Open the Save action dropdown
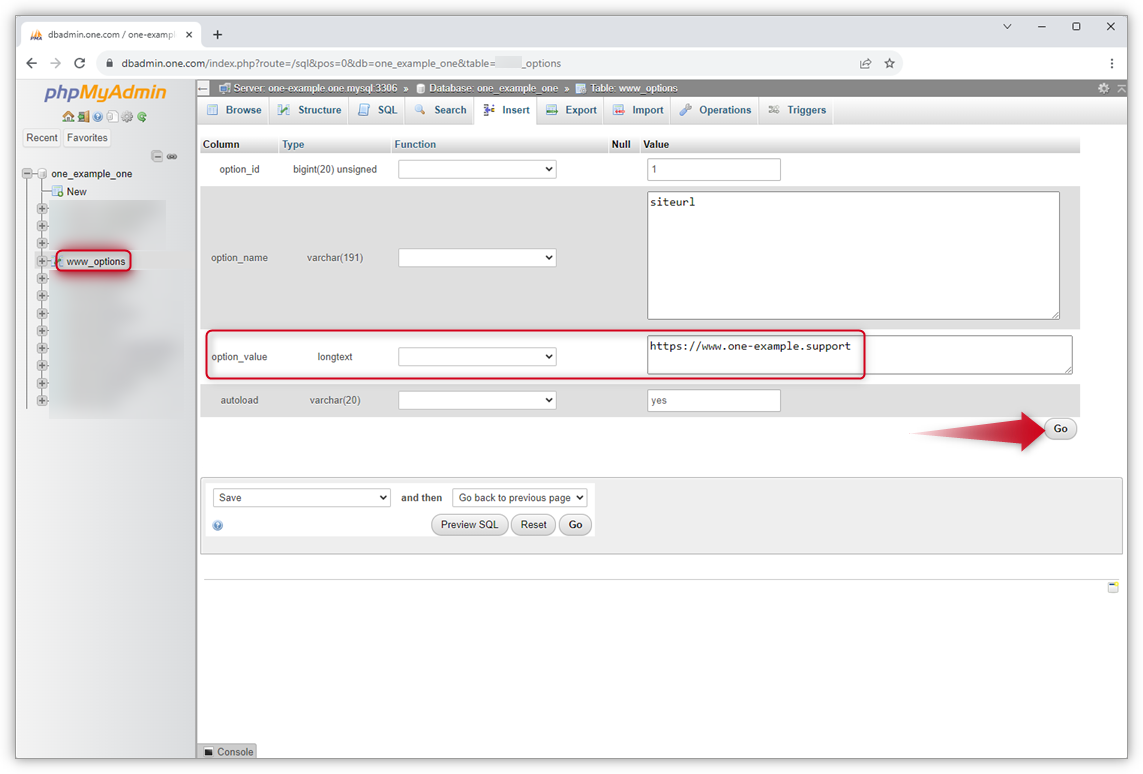 coord(301,498)
